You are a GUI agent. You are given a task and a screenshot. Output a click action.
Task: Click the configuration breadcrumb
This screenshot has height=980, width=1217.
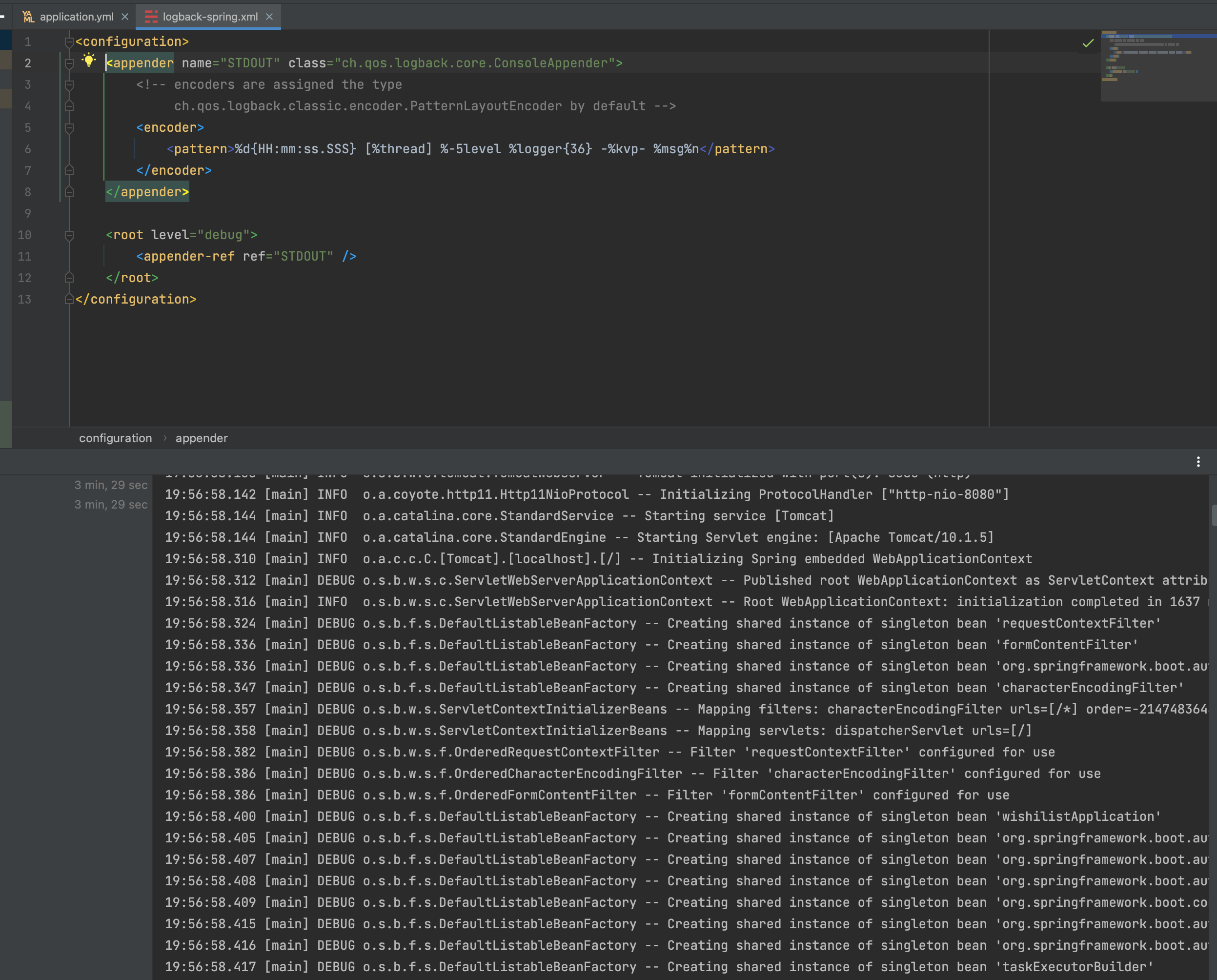point(115,438)
